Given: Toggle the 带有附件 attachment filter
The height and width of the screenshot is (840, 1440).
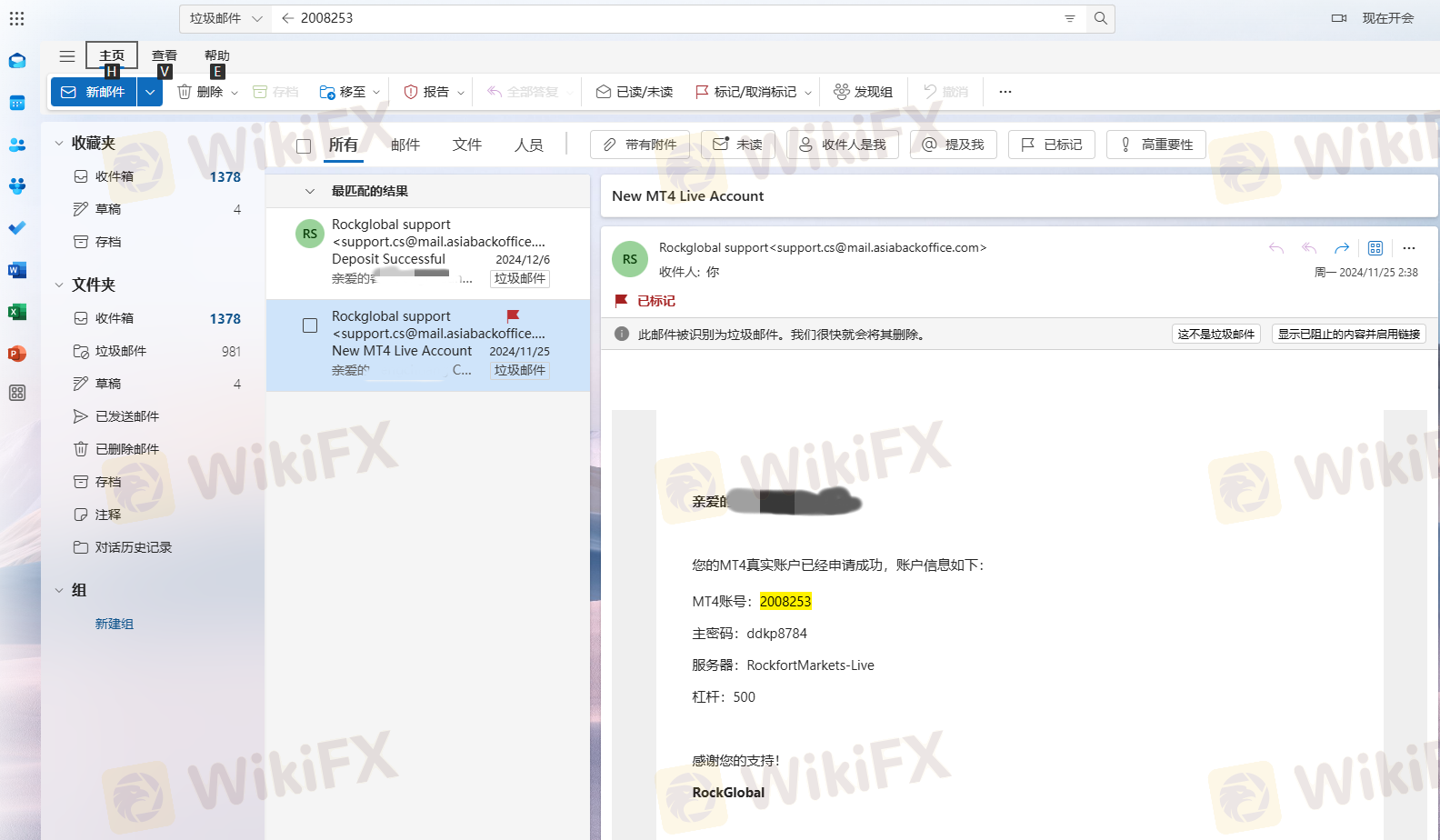Looking at the screenshot, I should (x=640, y=145).
